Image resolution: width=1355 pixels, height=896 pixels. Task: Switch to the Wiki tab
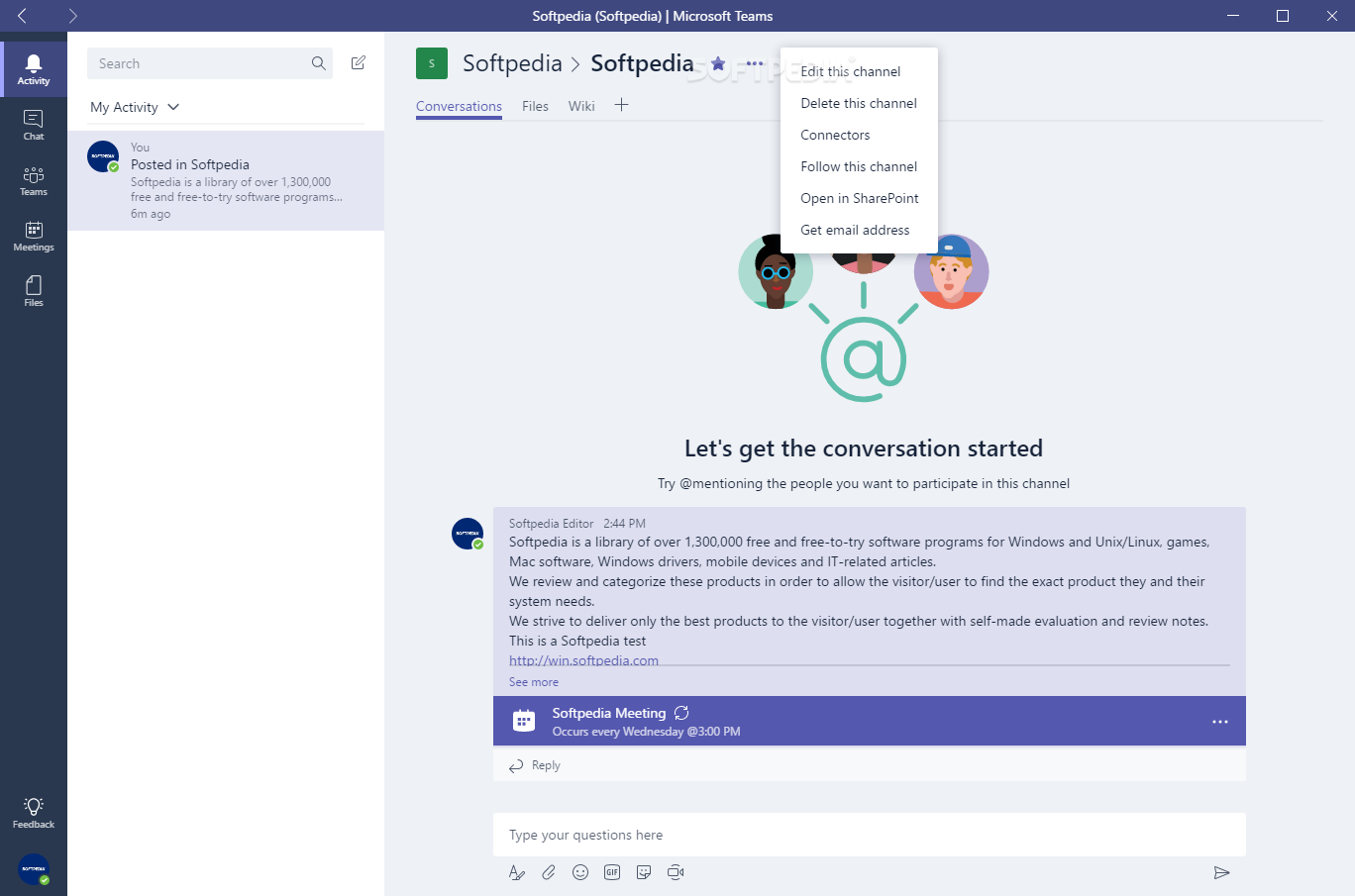click(581, 106)
